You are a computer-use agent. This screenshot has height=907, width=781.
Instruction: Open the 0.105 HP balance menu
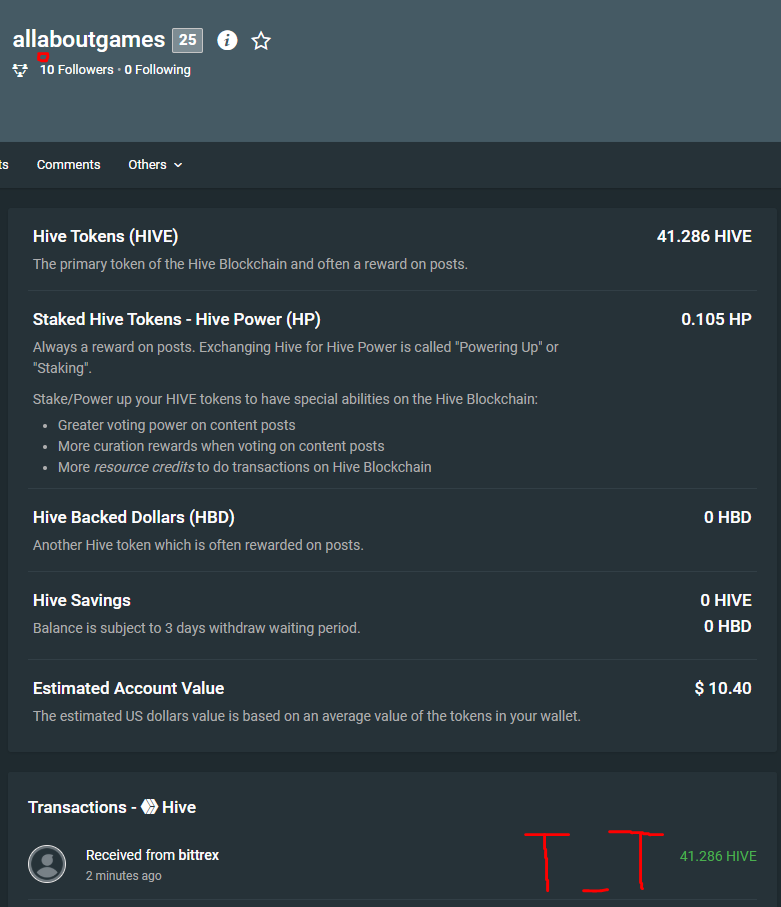716,320
